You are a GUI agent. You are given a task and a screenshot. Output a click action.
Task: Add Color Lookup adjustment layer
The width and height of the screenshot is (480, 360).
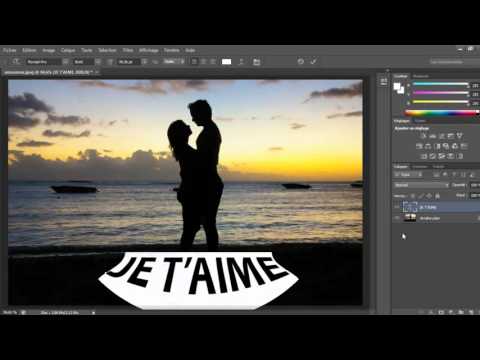click(464, 146)
